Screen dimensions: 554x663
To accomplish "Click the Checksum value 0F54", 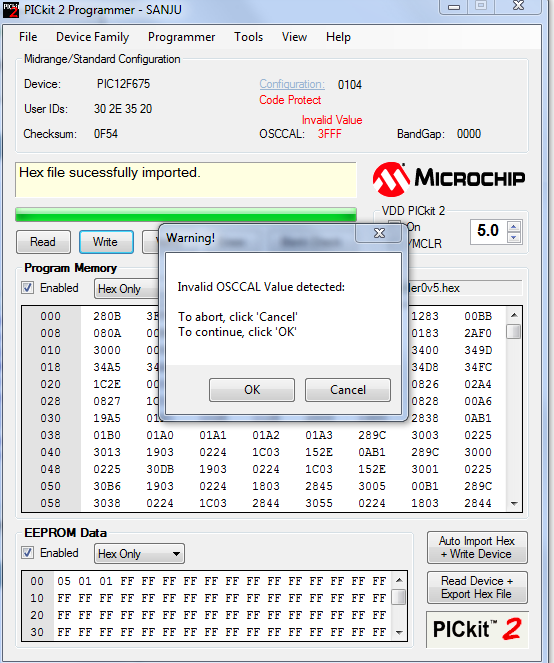I will (x=106, y=134).
